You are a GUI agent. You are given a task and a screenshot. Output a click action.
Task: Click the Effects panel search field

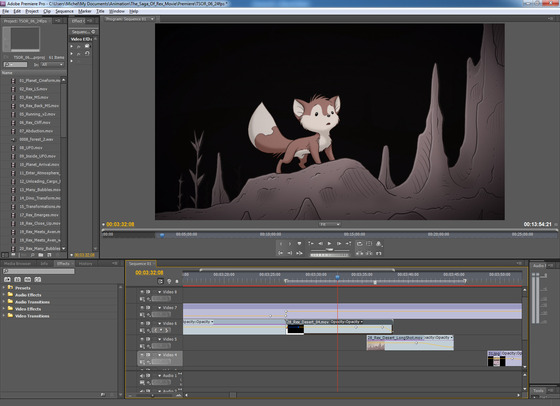coord(39,271)
